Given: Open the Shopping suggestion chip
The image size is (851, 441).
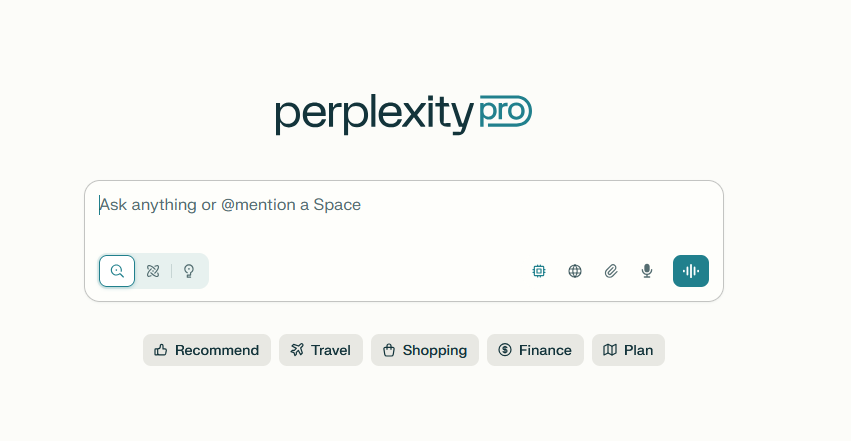Looking at the screenshot, I should (425, 350).
